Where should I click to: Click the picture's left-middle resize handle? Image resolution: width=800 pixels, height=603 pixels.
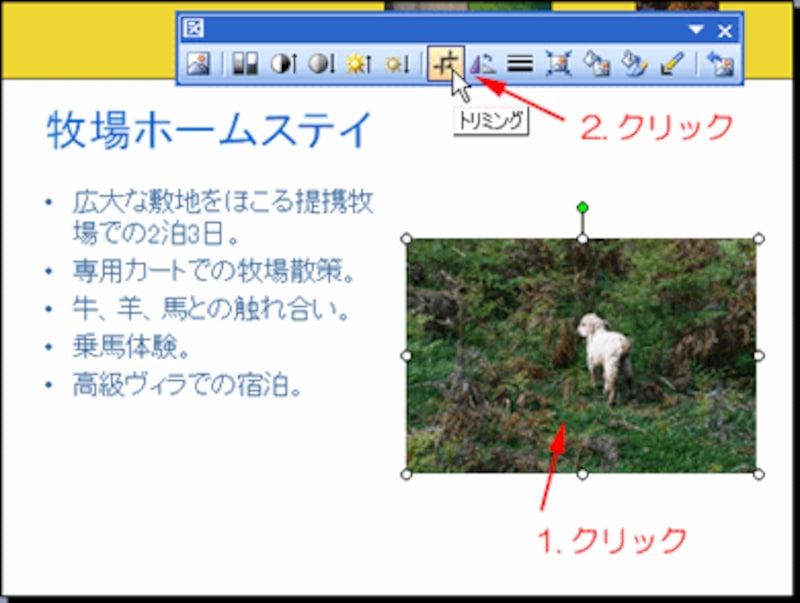(406, 356)
